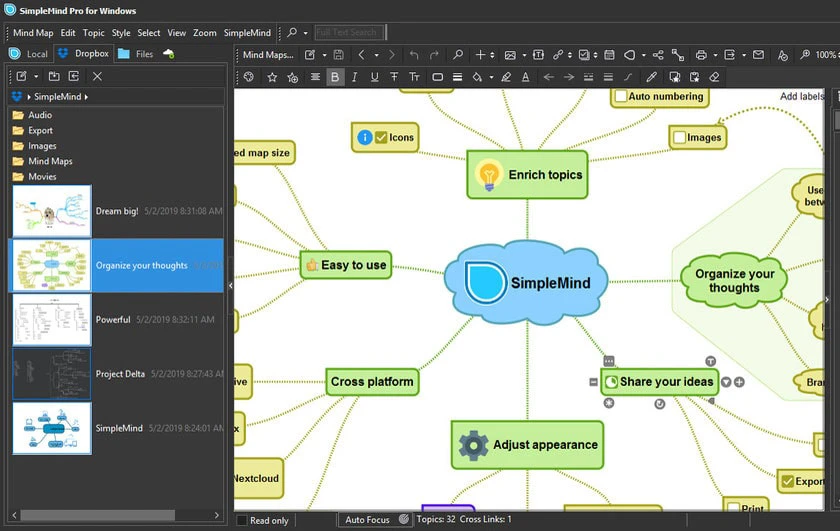Image resolution: width=840 pixels, height=531 pixels.
Task: Select the Cross platform topic
Action: 372,382
